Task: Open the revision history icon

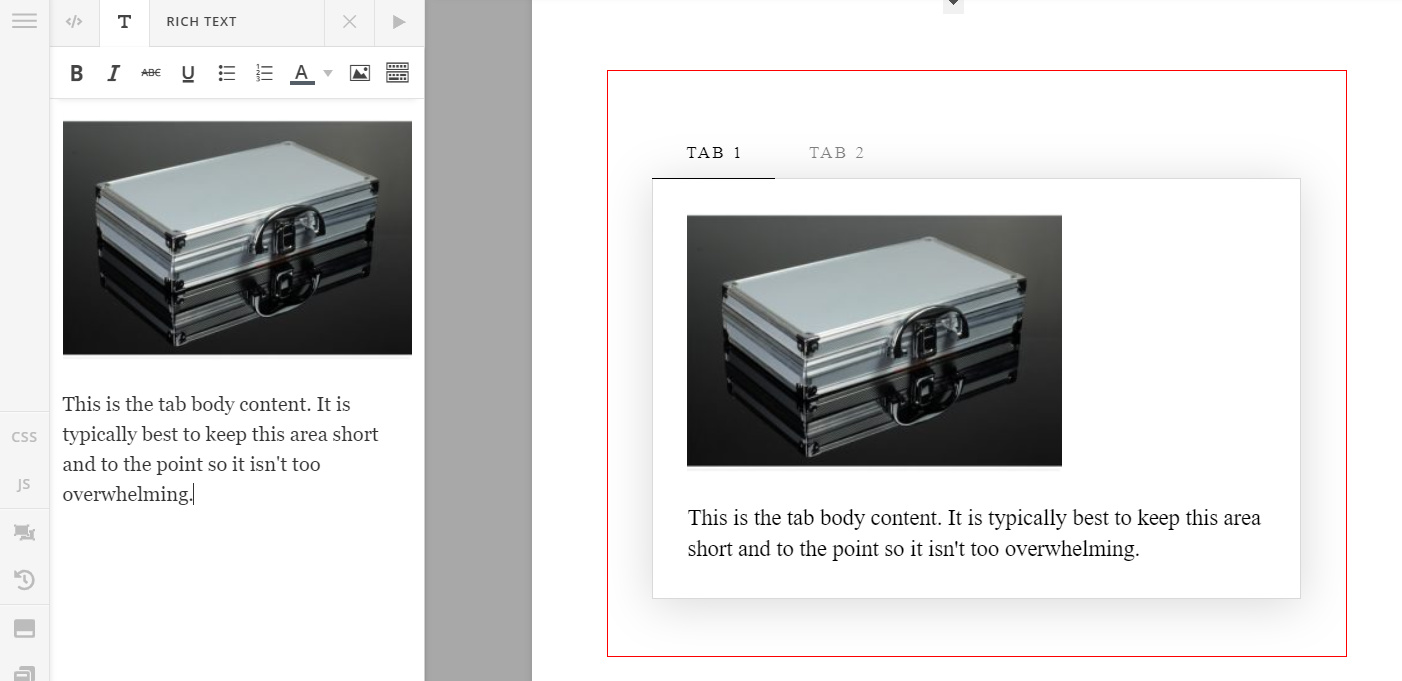Action: (x=24, y=580)
